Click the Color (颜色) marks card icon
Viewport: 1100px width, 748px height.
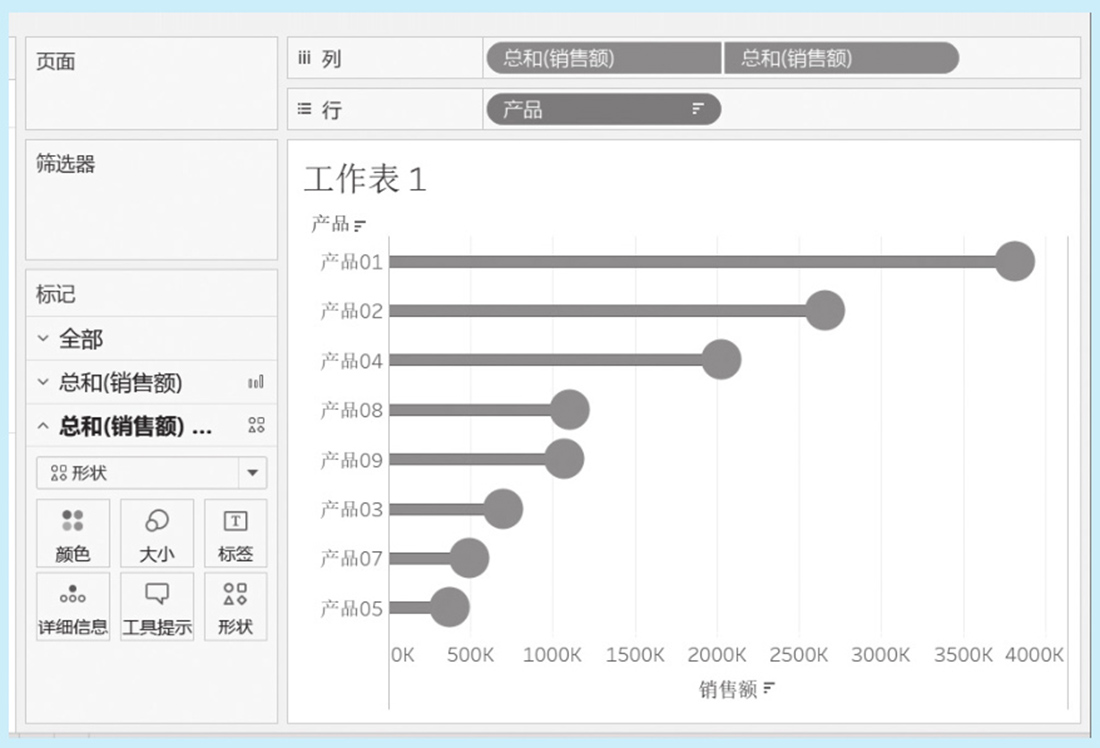(x=73, y=533)
